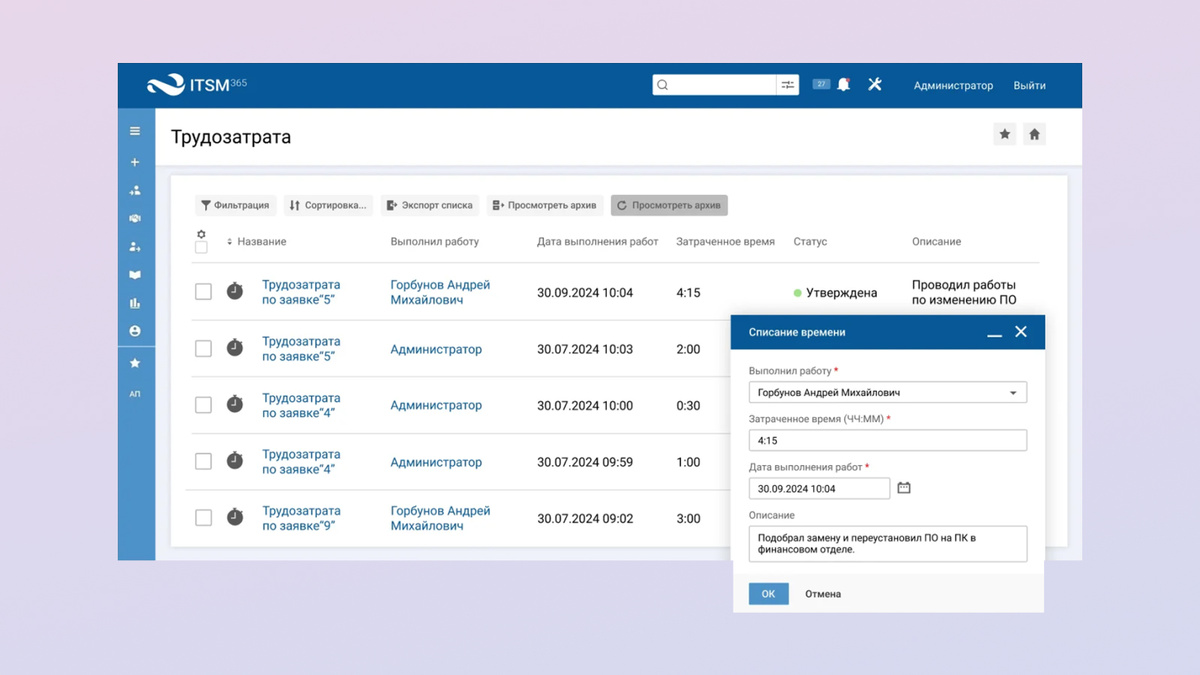Click stopwatch icon of 30.07.2024 10:03 row

[x=235, y=348]
